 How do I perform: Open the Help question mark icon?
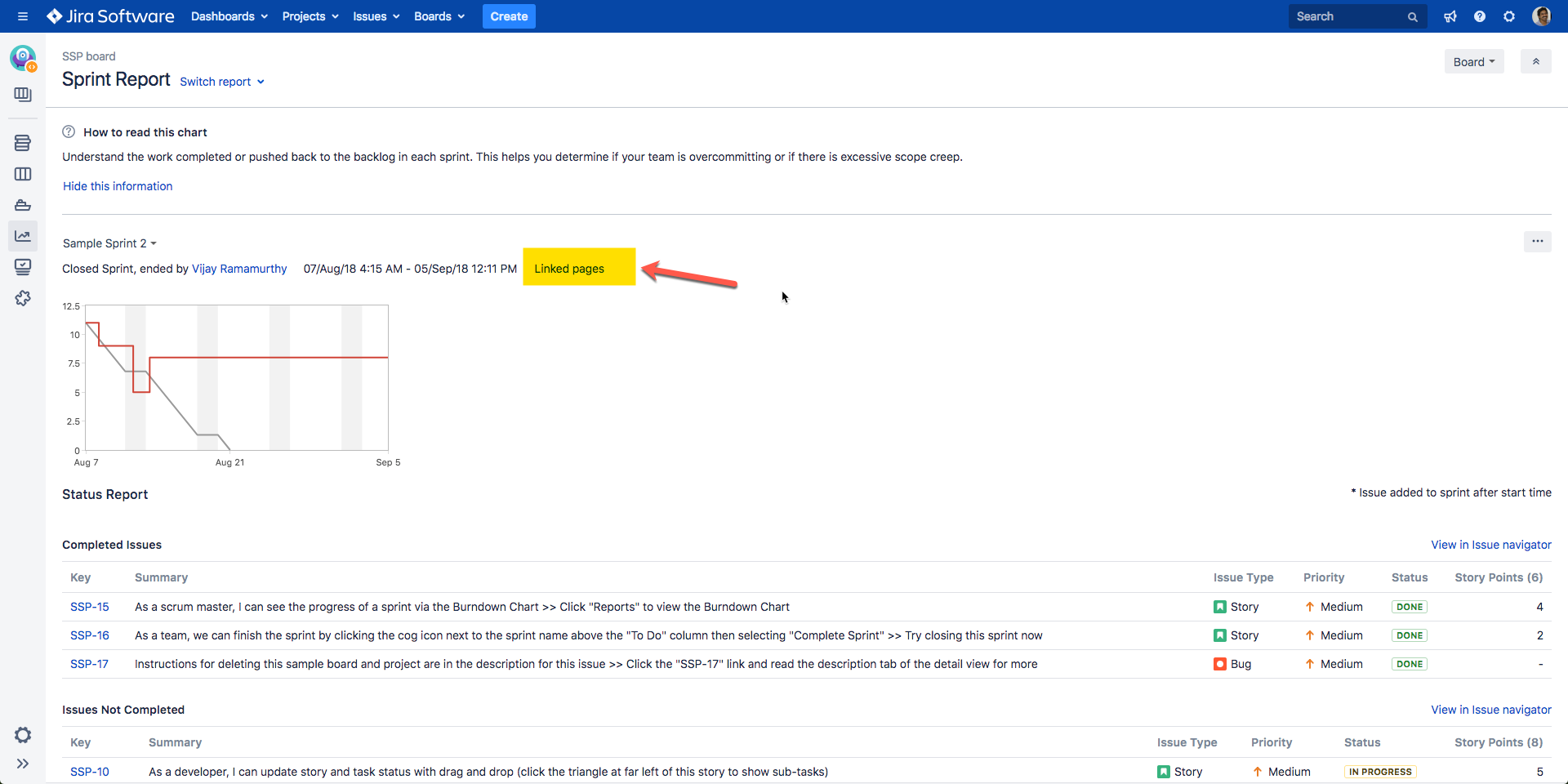pyautogui.click(x=1480, y=16)
